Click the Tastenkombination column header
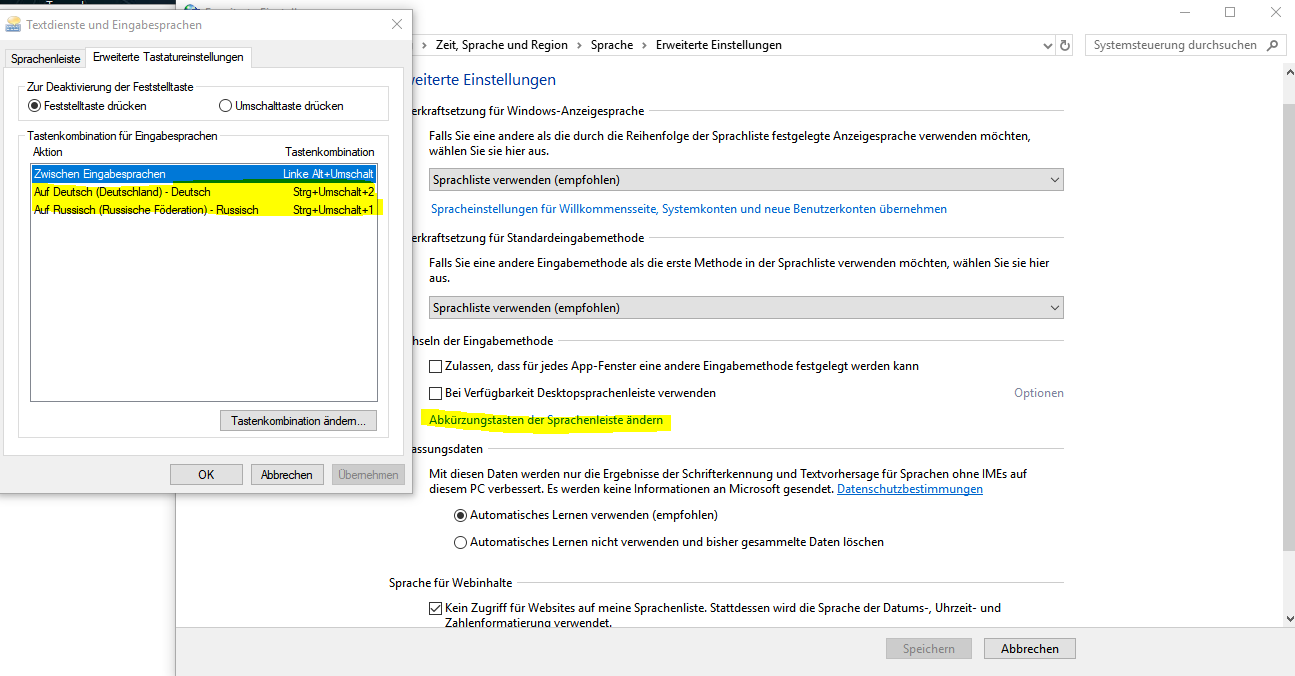This screenshot has height=676, width=1295. click(330, 152)
